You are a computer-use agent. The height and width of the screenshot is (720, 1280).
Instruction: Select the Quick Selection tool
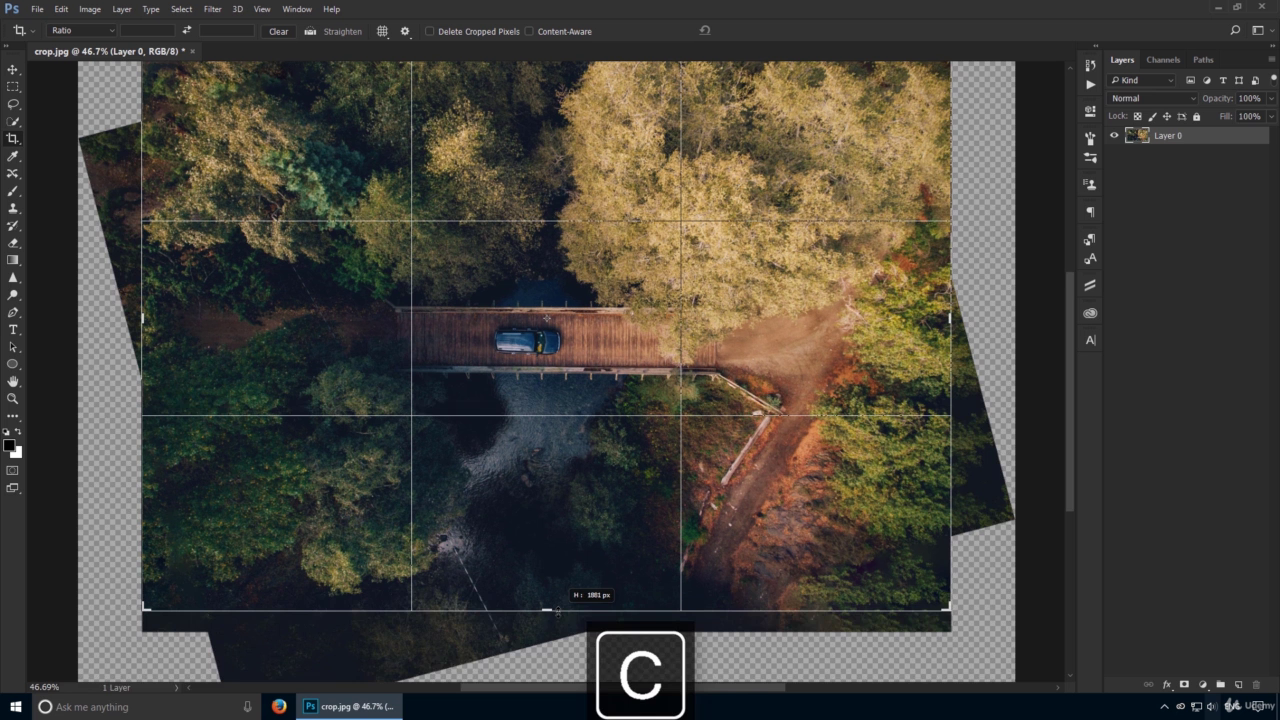click(13, 122)
